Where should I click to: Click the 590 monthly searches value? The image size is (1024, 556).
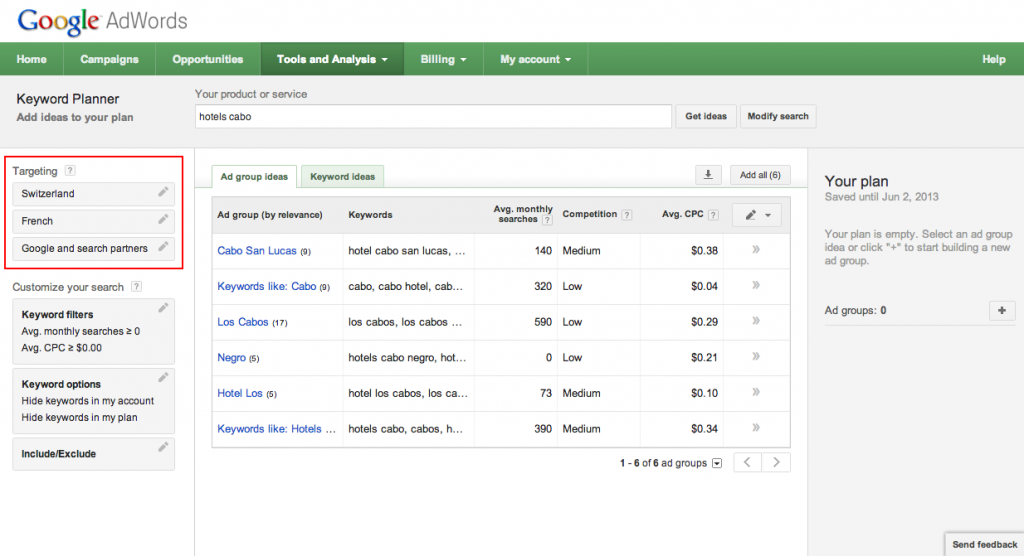pos(543,321)
